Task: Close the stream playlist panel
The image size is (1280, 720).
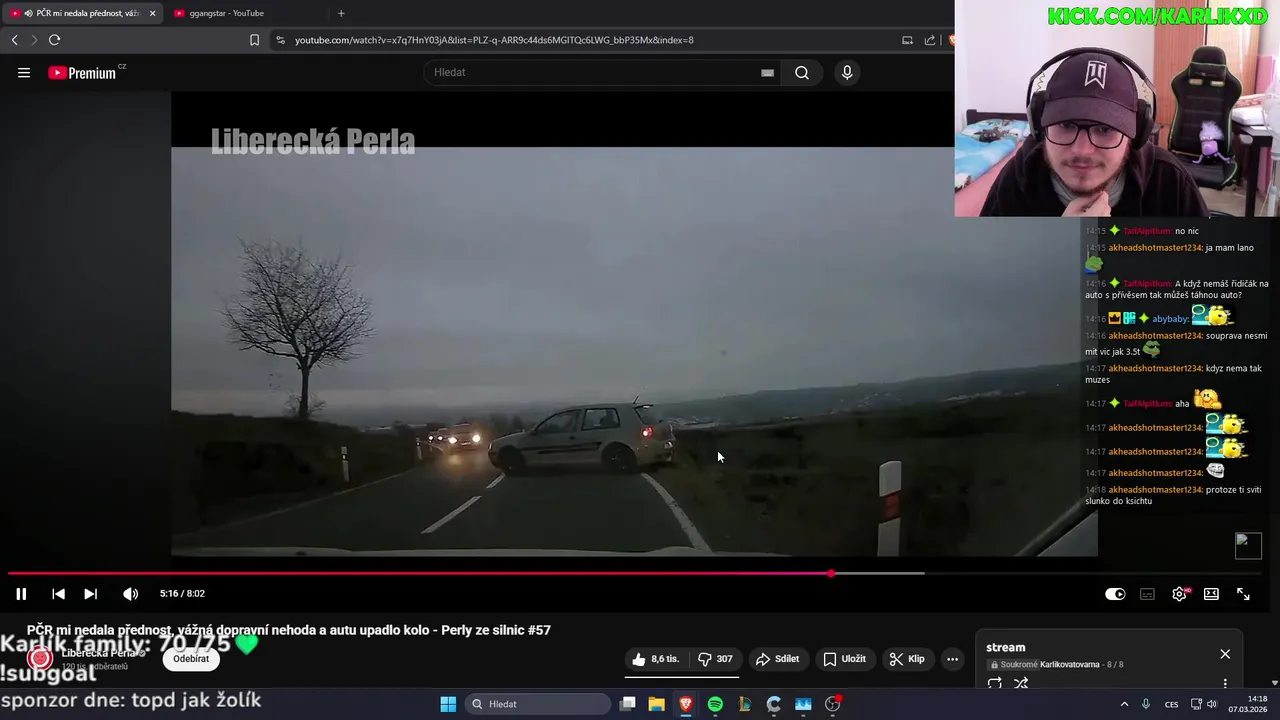Action: tap(1225, 654)
